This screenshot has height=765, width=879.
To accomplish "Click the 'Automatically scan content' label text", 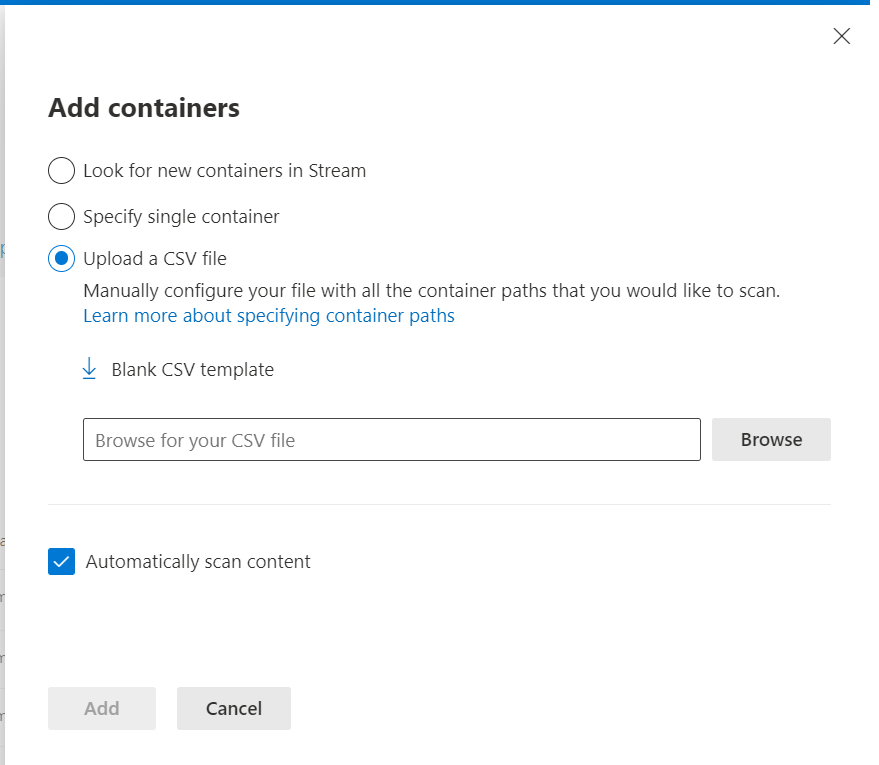I will tap(198, 562).
